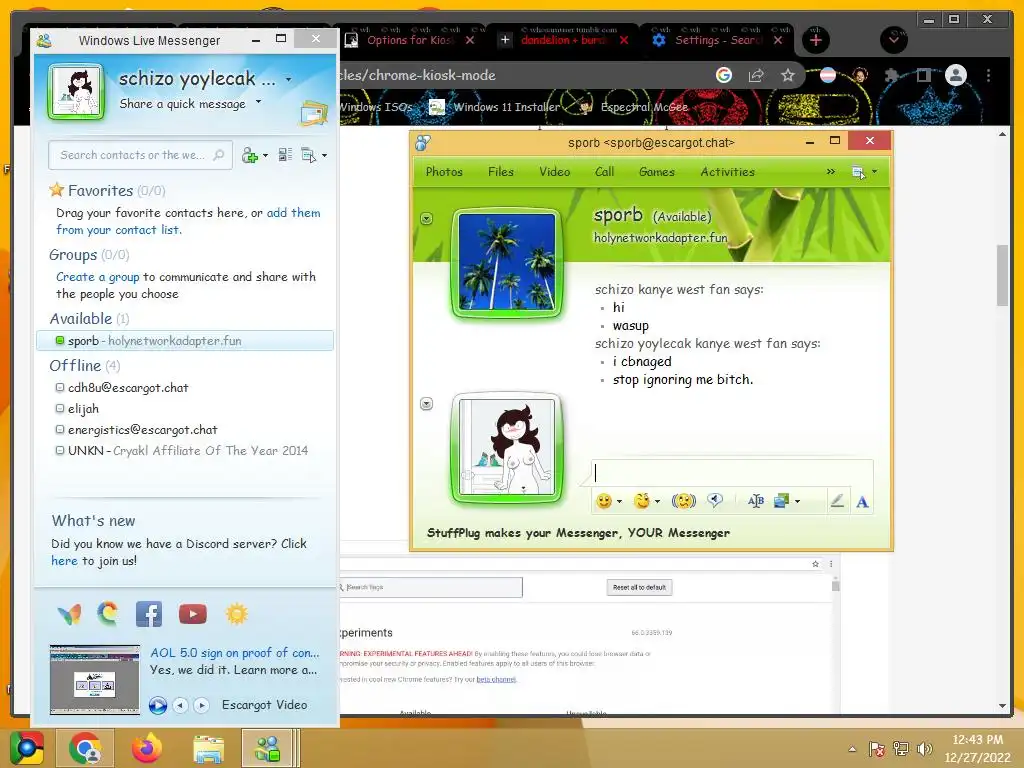Open the Share a quick message dropdown
Viewport: 1024px width, 768px height.
(259, 102)
